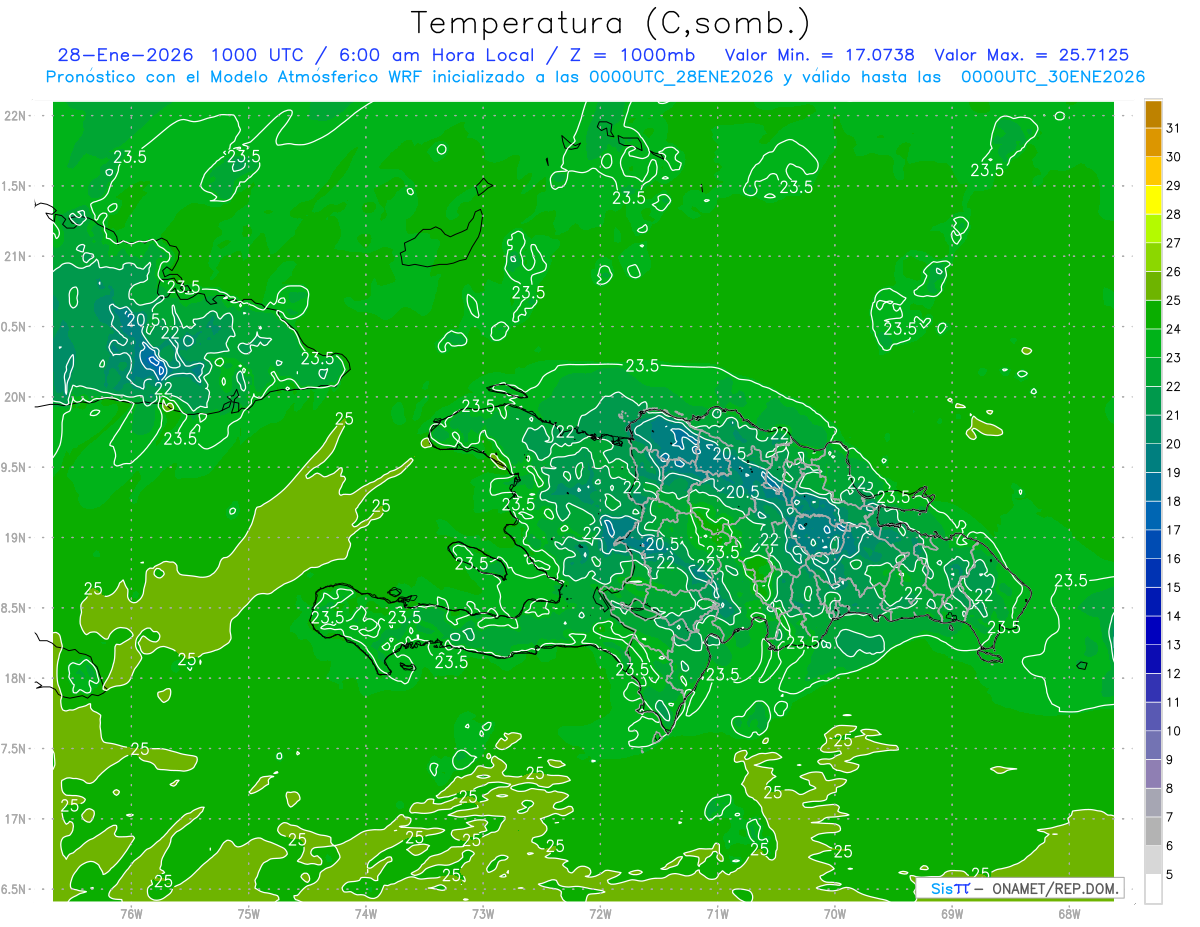This screenshot has height=927, width=1200.
Task: Click the "73W" longitude axis label
Action: [483, 914]
